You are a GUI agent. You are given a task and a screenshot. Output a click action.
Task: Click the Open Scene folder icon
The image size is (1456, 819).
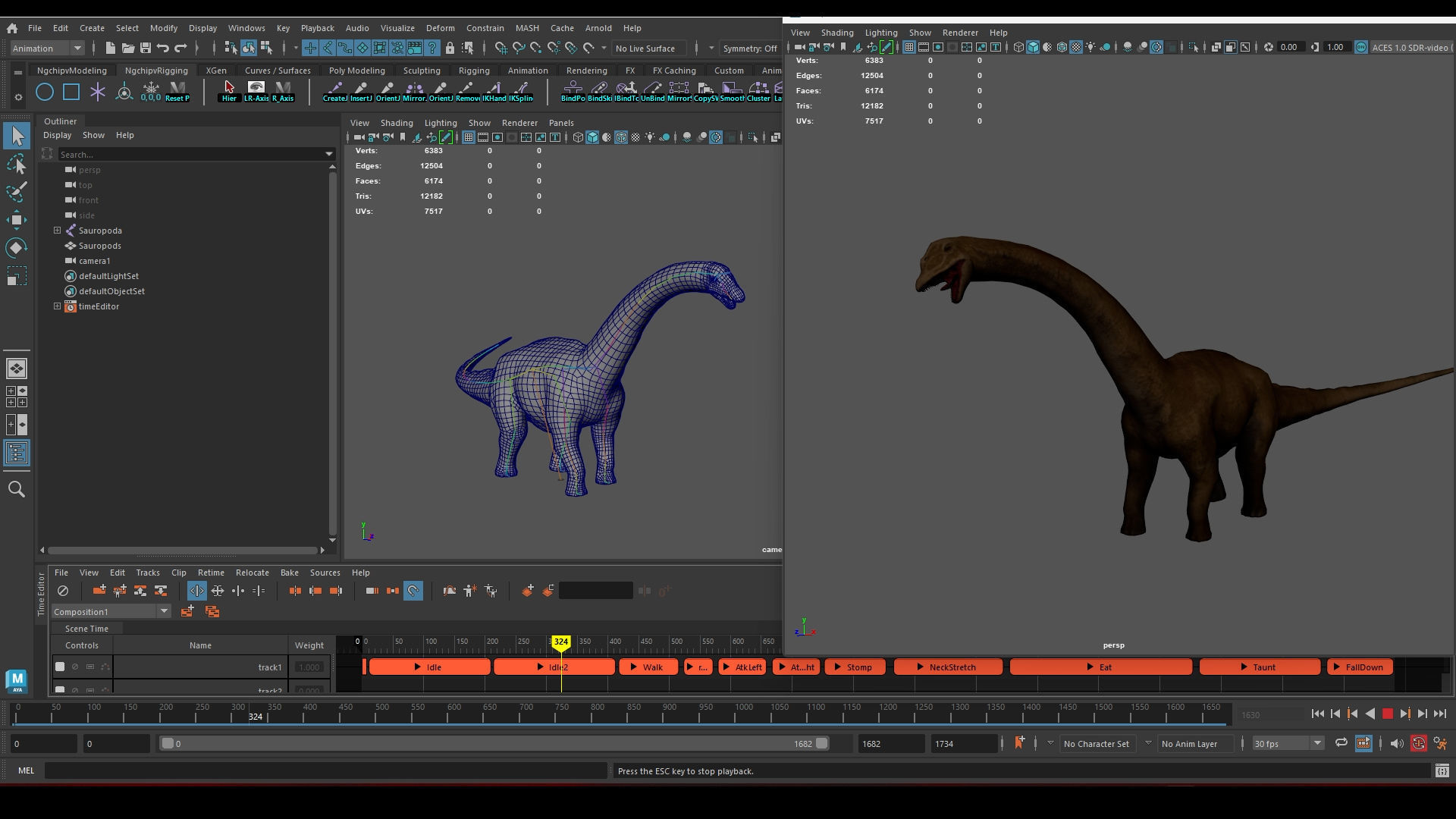(x=128, y=48)
